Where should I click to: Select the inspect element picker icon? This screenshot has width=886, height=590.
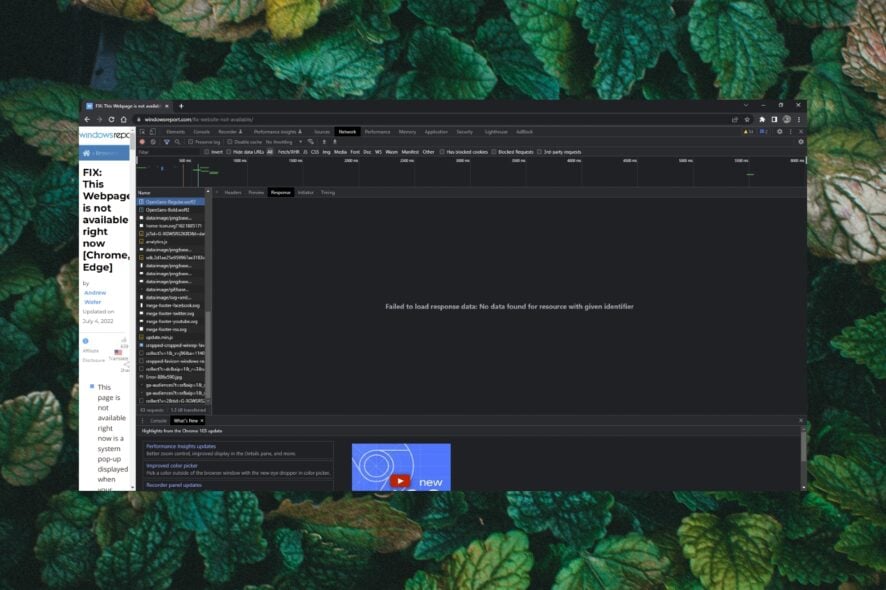[142, 131]
